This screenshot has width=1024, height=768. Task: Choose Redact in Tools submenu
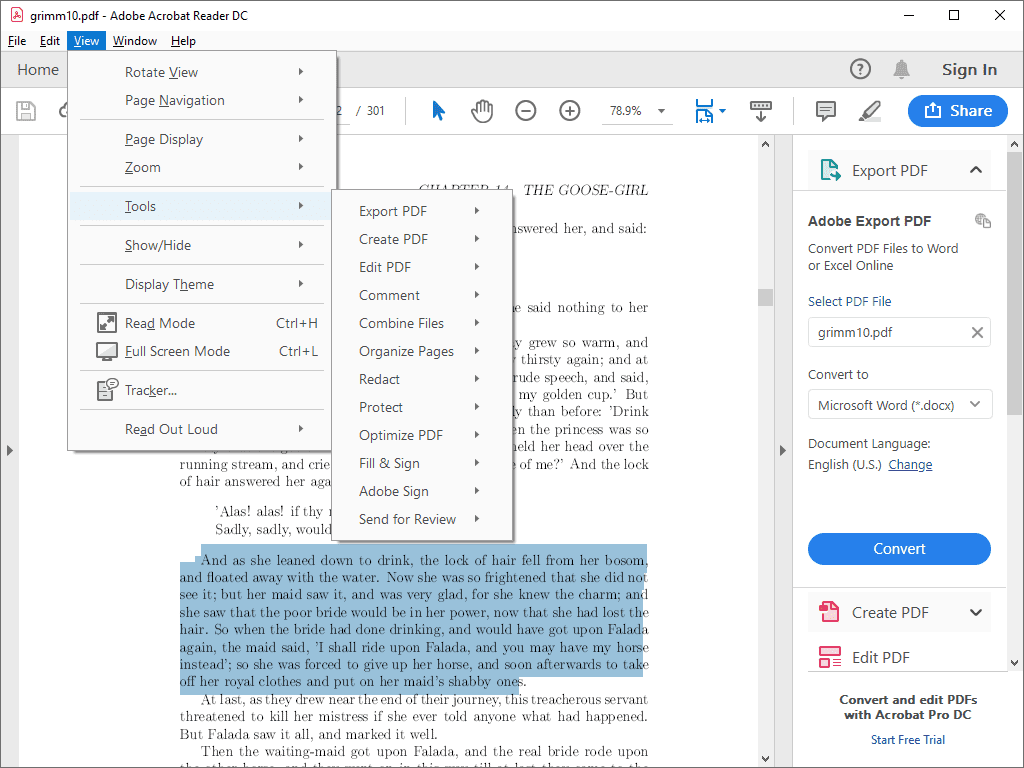[422, 379]
